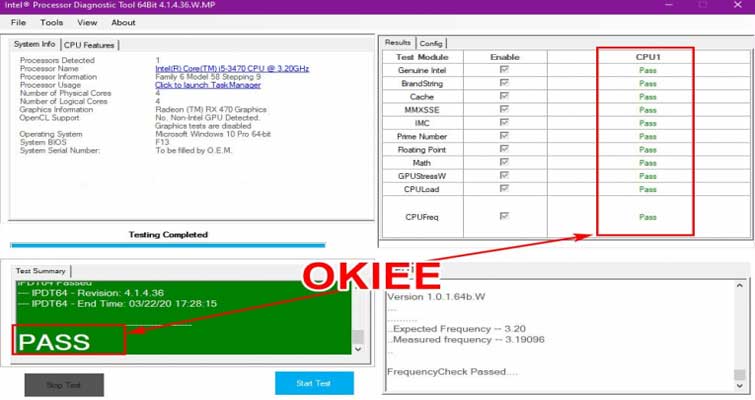This screenshot has width=755, height=400.
Task: Toggle the Cache enable checkbox
Action: coord(504,96)
